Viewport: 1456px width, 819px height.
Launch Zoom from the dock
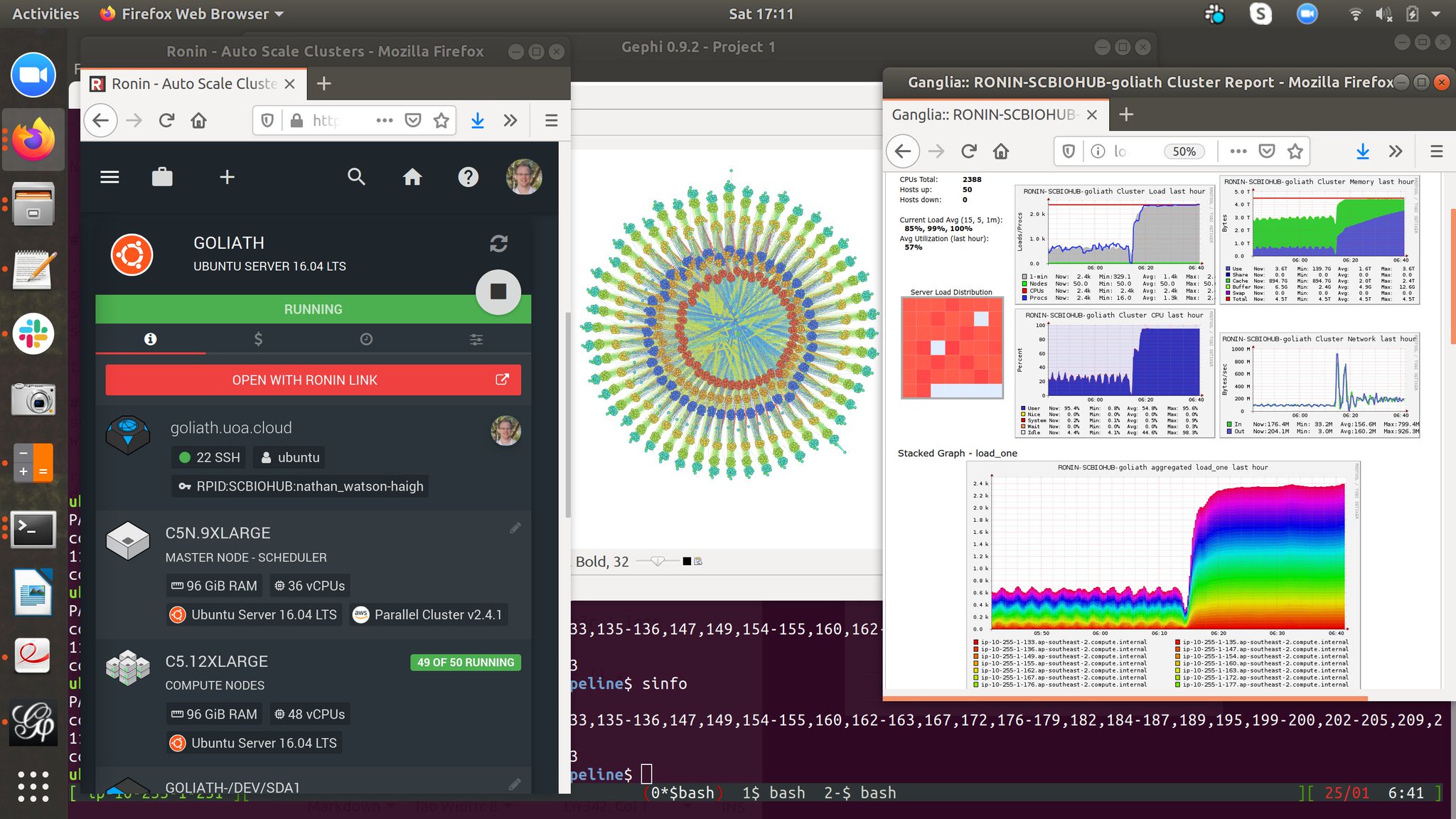point(33,75)
